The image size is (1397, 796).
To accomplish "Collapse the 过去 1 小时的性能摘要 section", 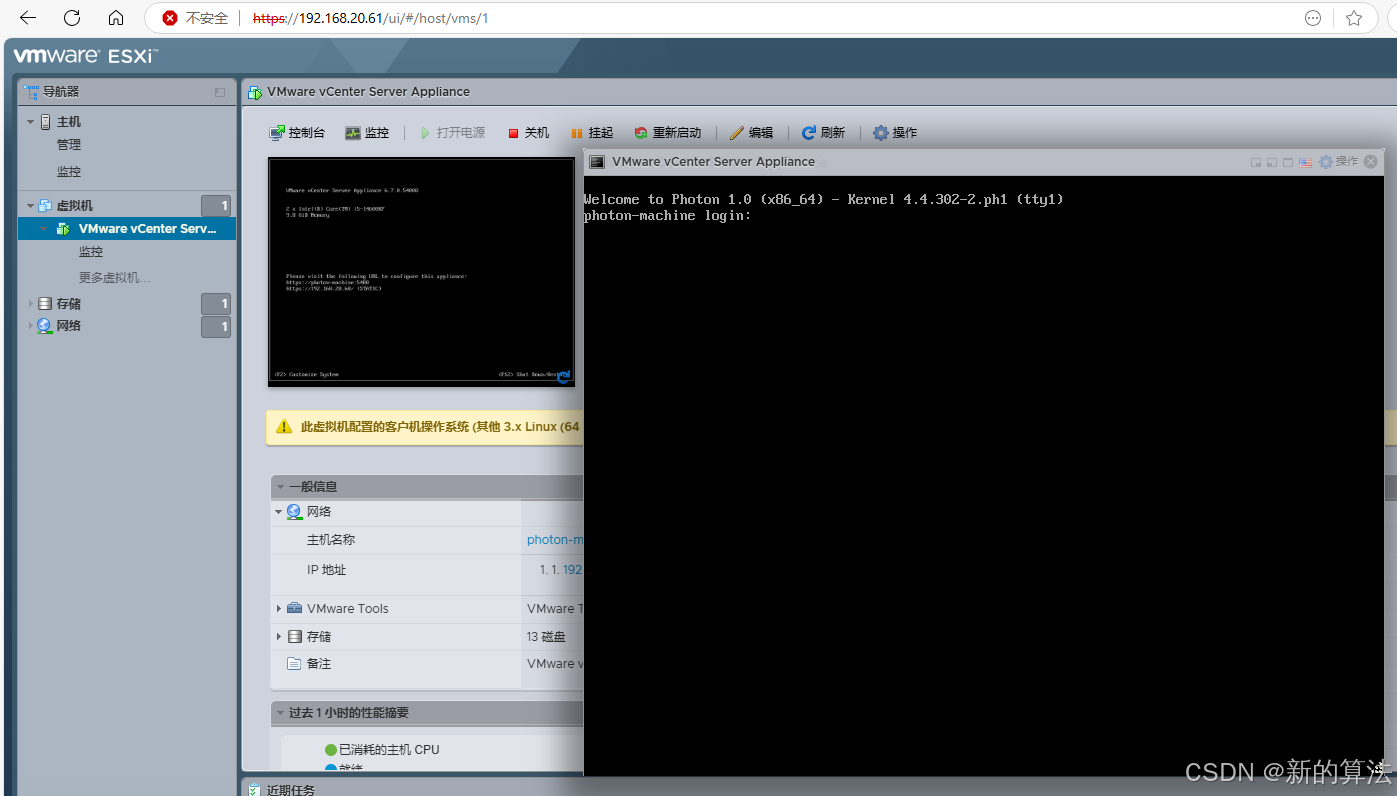I will point(281,713).
